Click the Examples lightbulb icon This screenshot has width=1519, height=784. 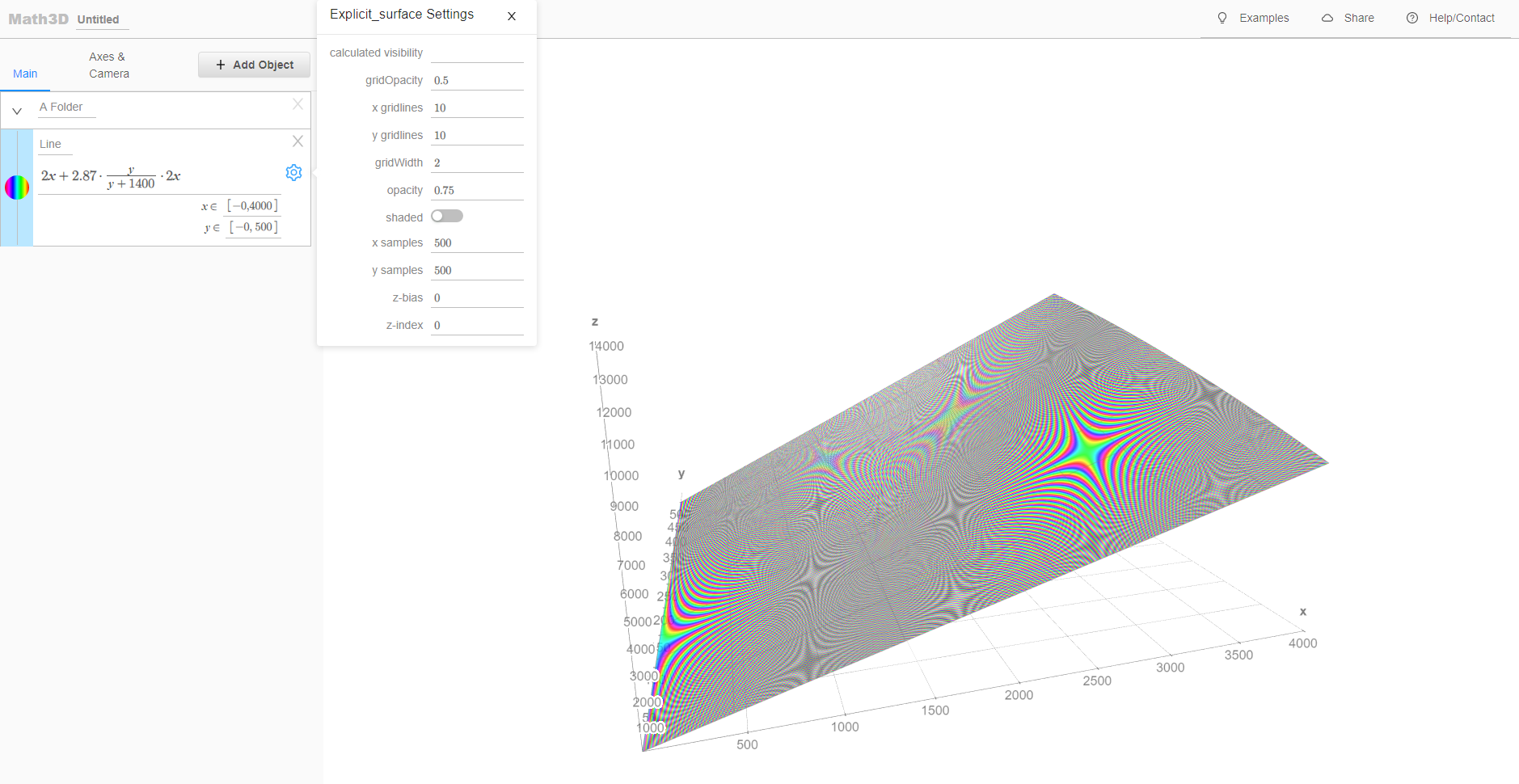coord(1222,17)
